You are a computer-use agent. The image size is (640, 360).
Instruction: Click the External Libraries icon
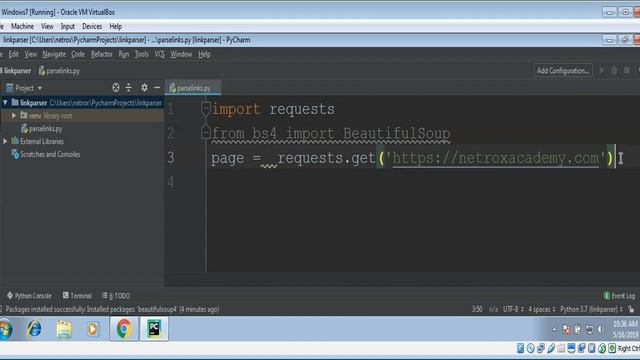15,141
